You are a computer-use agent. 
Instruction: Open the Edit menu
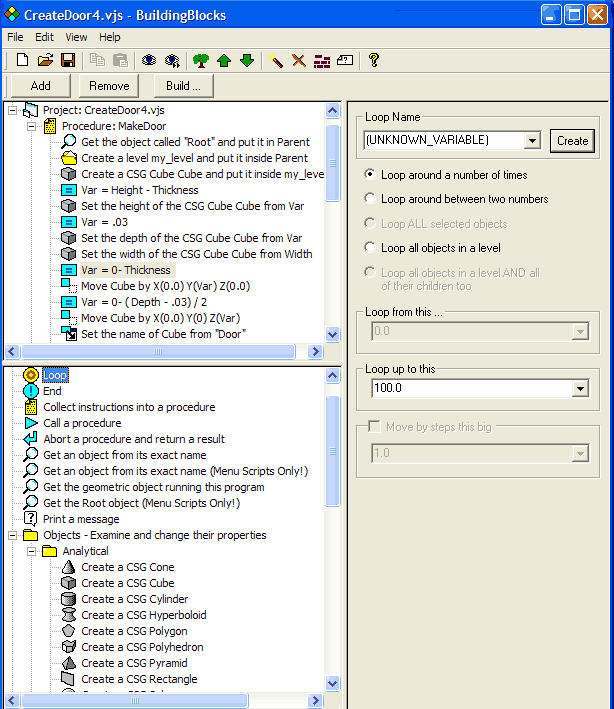(44, 37)
